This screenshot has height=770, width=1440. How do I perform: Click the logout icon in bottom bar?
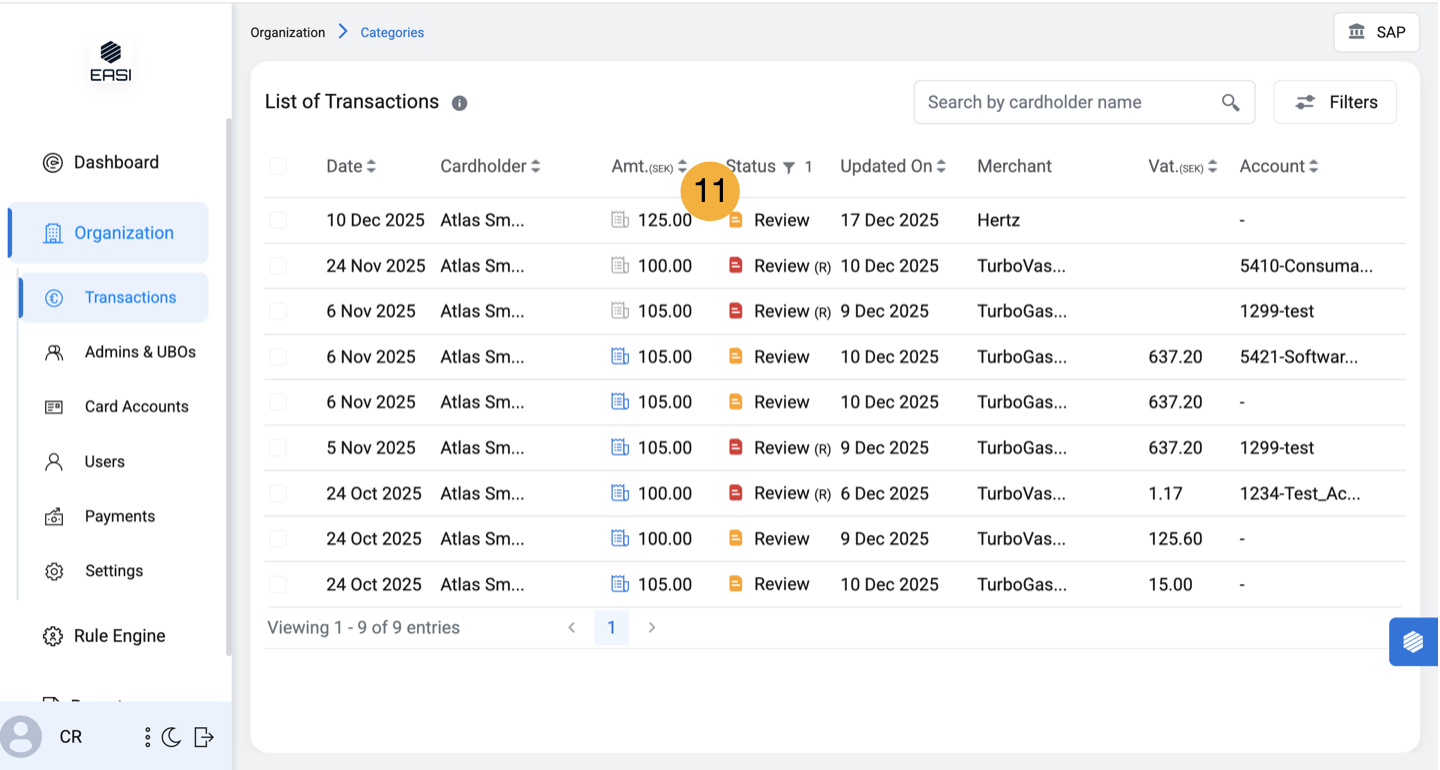click(x=204, y=737)
